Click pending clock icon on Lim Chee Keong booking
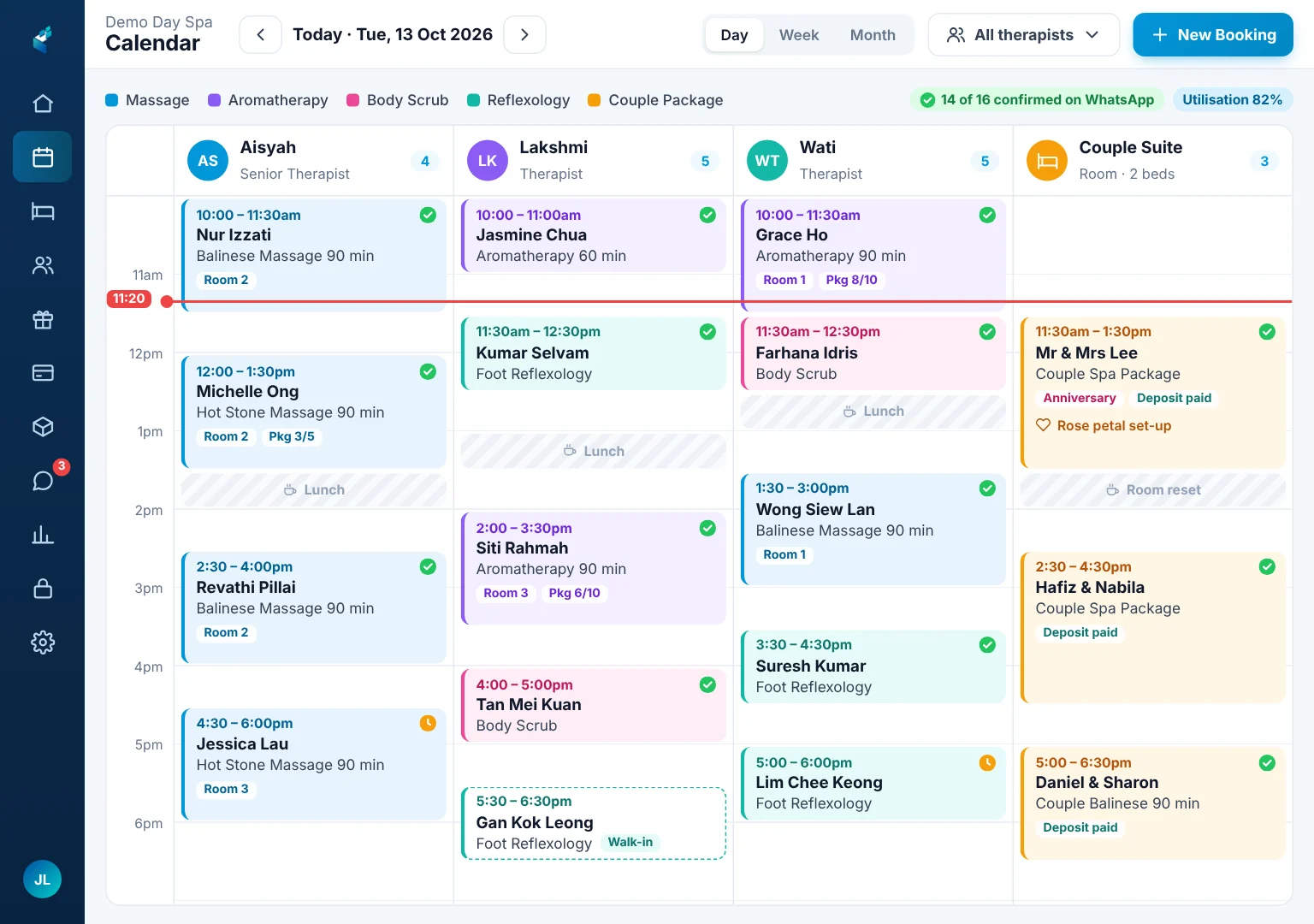This screenshot has height=924, width=1314. pyautogui.click(x=987, y=762)
